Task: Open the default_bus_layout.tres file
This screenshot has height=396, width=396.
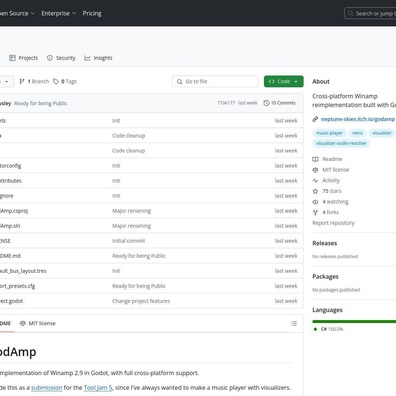Action: [x=23, y=271]
